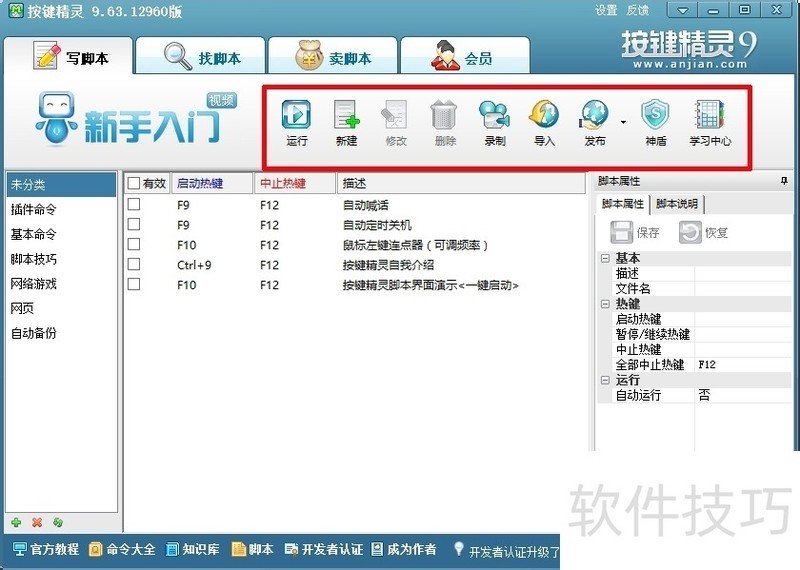Click the 恢复 restore button in properties
Screen dimensions: 800x570
coord(703,232)
